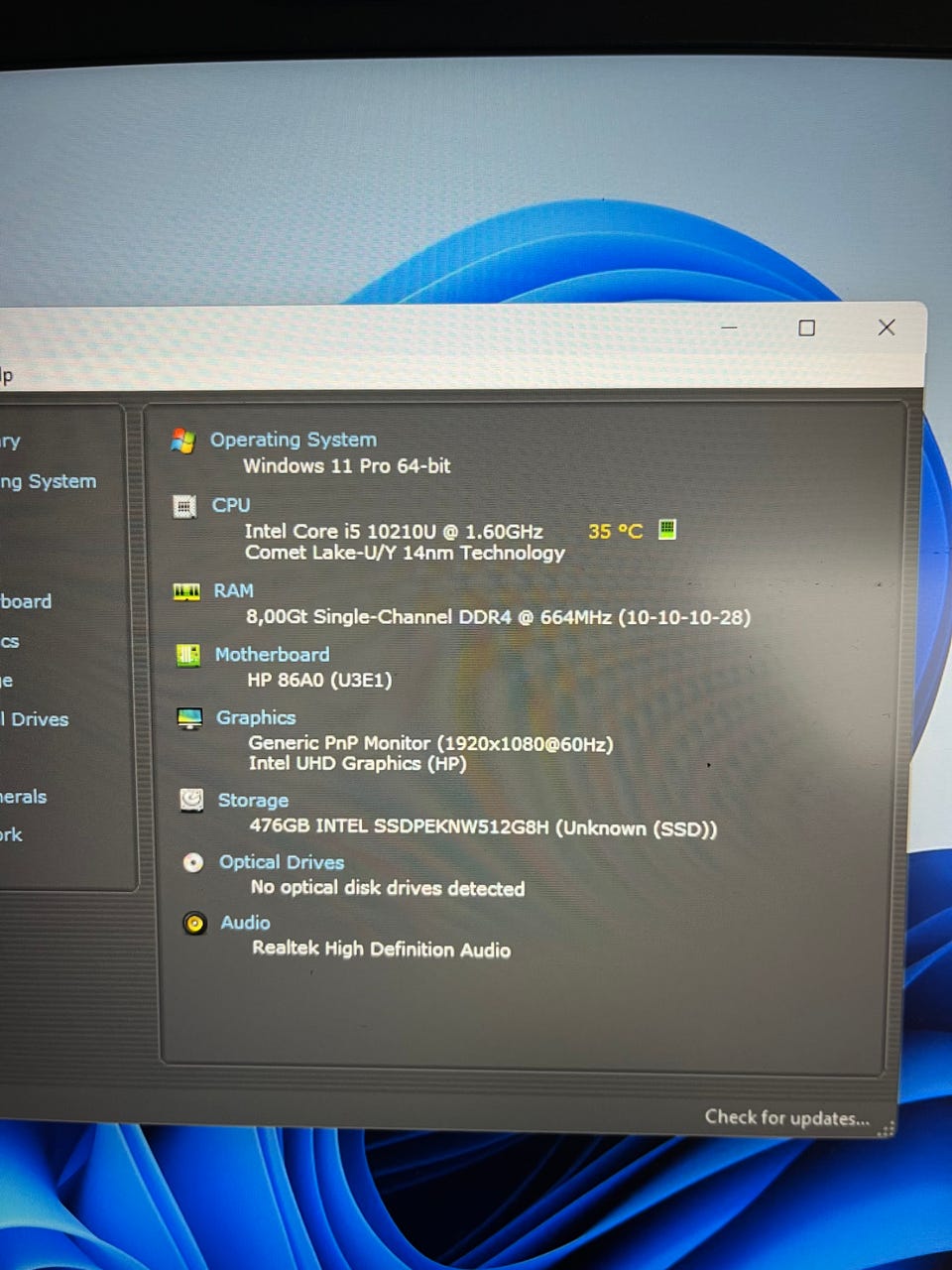Click the Storage drive icon
The image size is (952, 1270).
pos(191,801)
